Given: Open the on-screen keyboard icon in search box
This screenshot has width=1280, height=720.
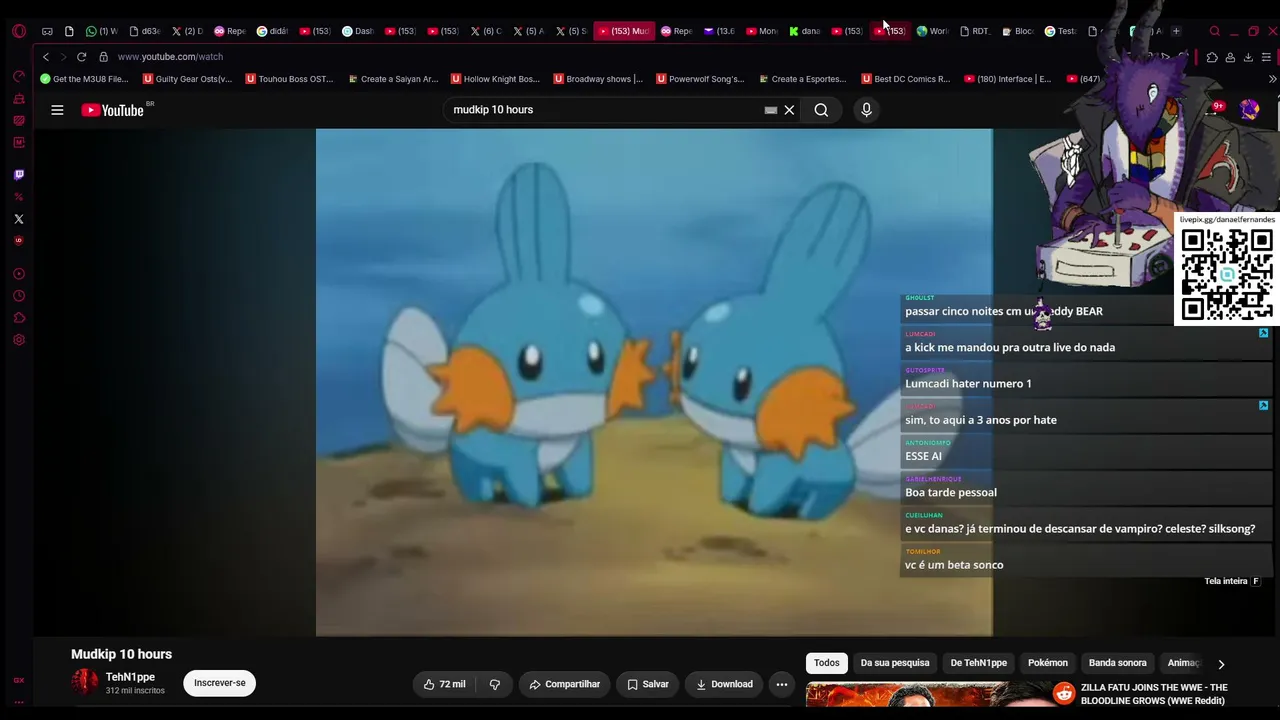Looking at the screenshot, I should click(x=770, y=110).
